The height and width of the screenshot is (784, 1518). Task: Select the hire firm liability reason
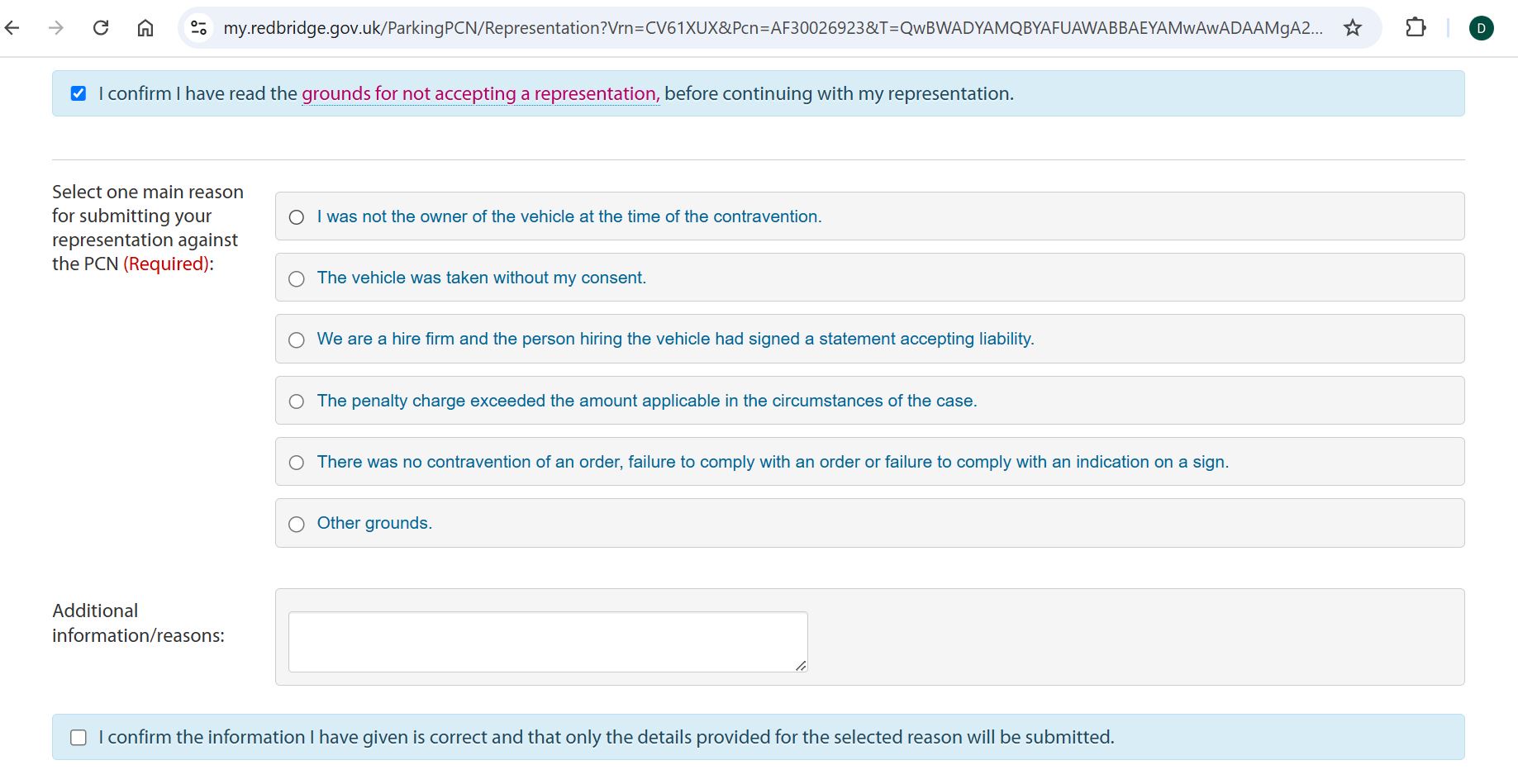(x=297, y=340)
